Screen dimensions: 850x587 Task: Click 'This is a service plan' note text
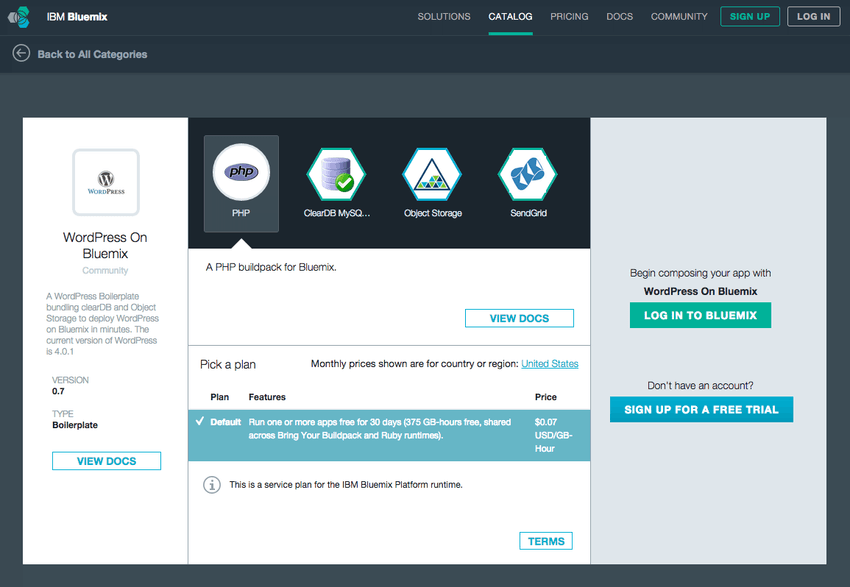346,485
